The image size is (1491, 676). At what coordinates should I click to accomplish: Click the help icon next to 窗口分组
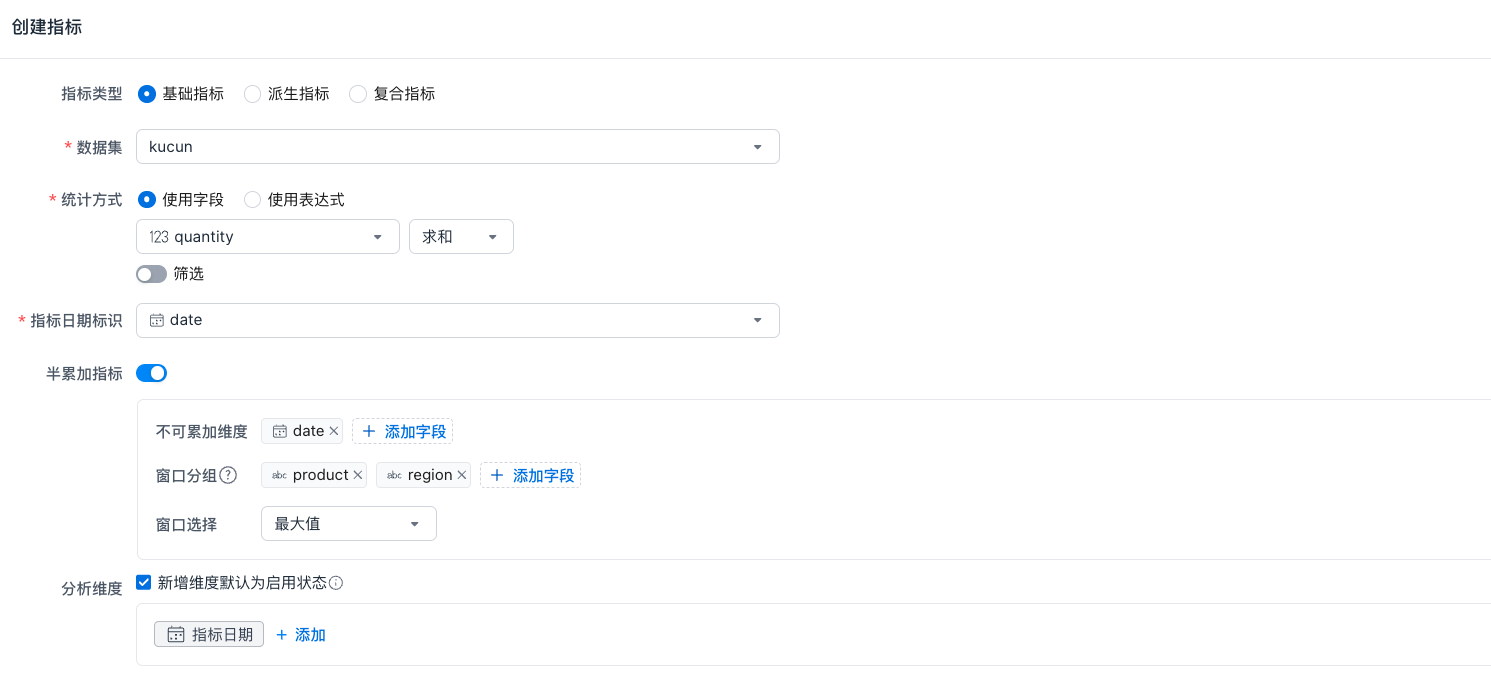(228, 475)
